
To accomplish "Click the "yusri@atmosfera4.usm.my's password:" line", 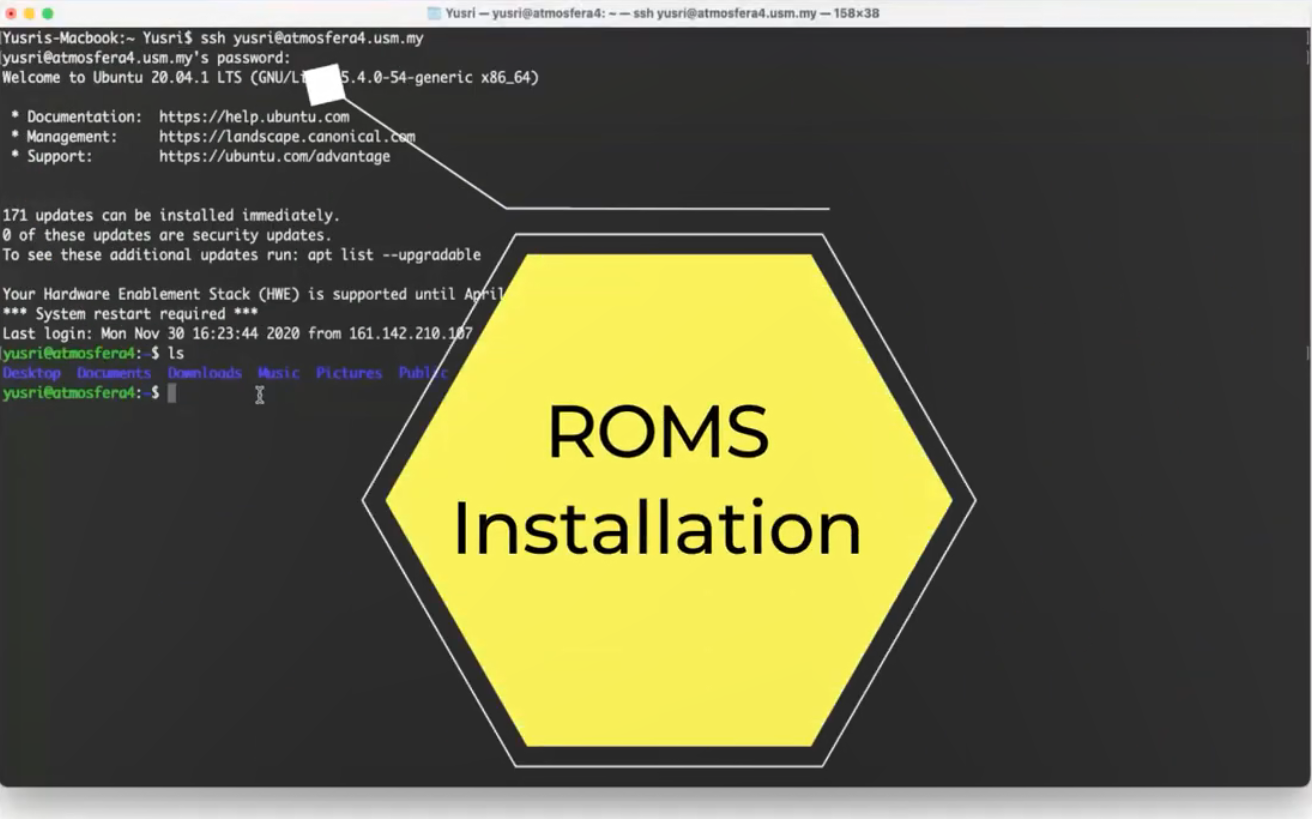I will tap(146, 58).
